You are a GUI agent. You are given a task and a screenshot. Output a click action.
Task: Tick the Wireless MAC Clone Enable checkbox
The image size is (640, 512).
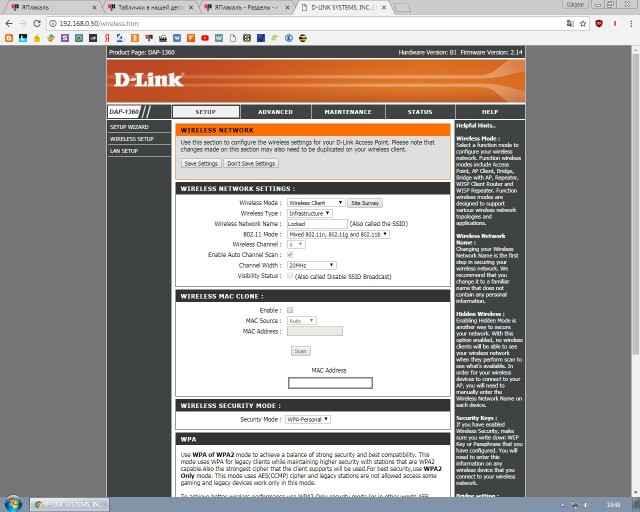click(x=290, y=310)
